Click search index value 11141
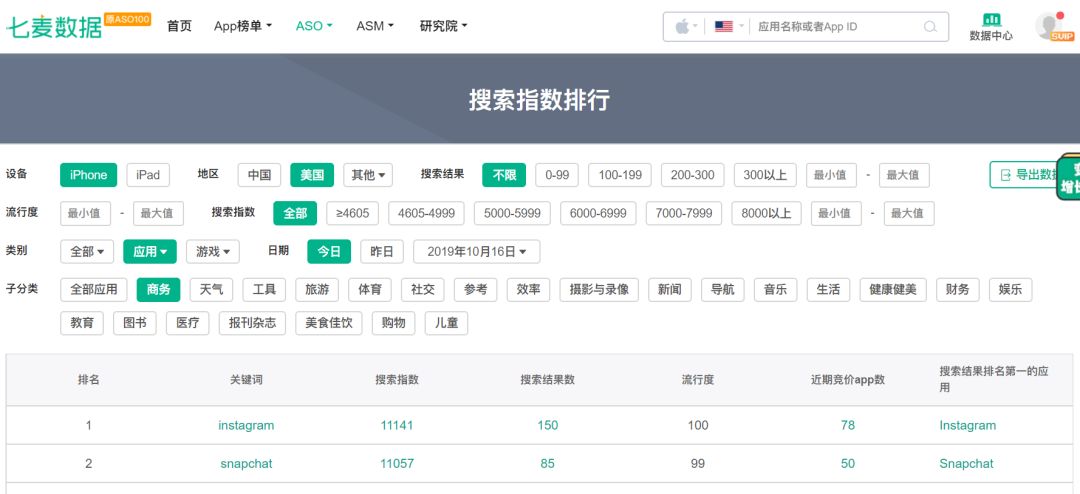The height and width of the screenshot is (494, 1080). click(397, 425)
